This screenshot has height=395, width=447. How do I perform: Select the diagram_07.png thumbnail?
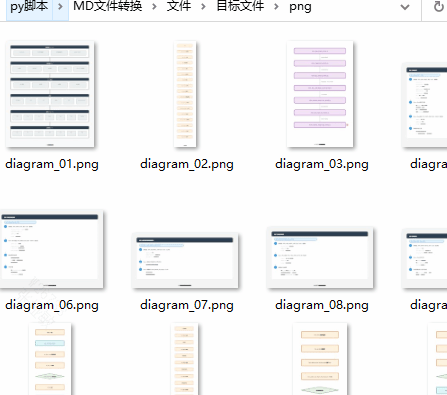185,260
